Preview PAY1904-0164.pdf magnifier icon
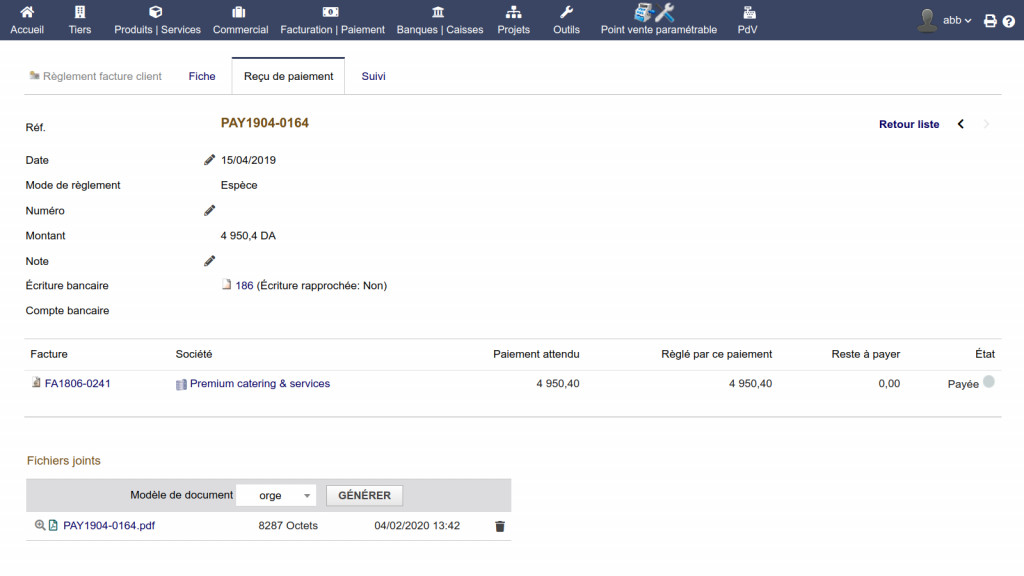This screenshot has height=576, width=1024. click(40, 525)
